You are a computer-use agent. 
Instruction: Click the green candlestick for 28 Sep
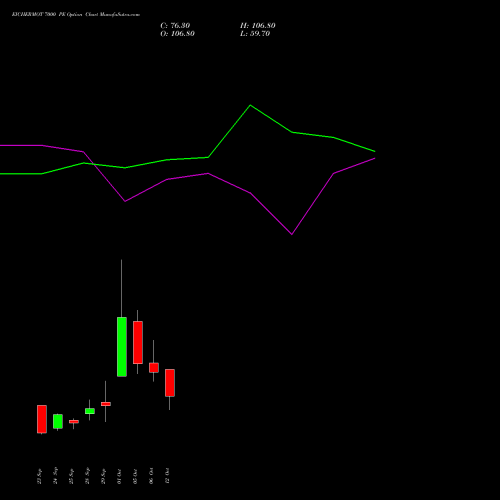90,411
